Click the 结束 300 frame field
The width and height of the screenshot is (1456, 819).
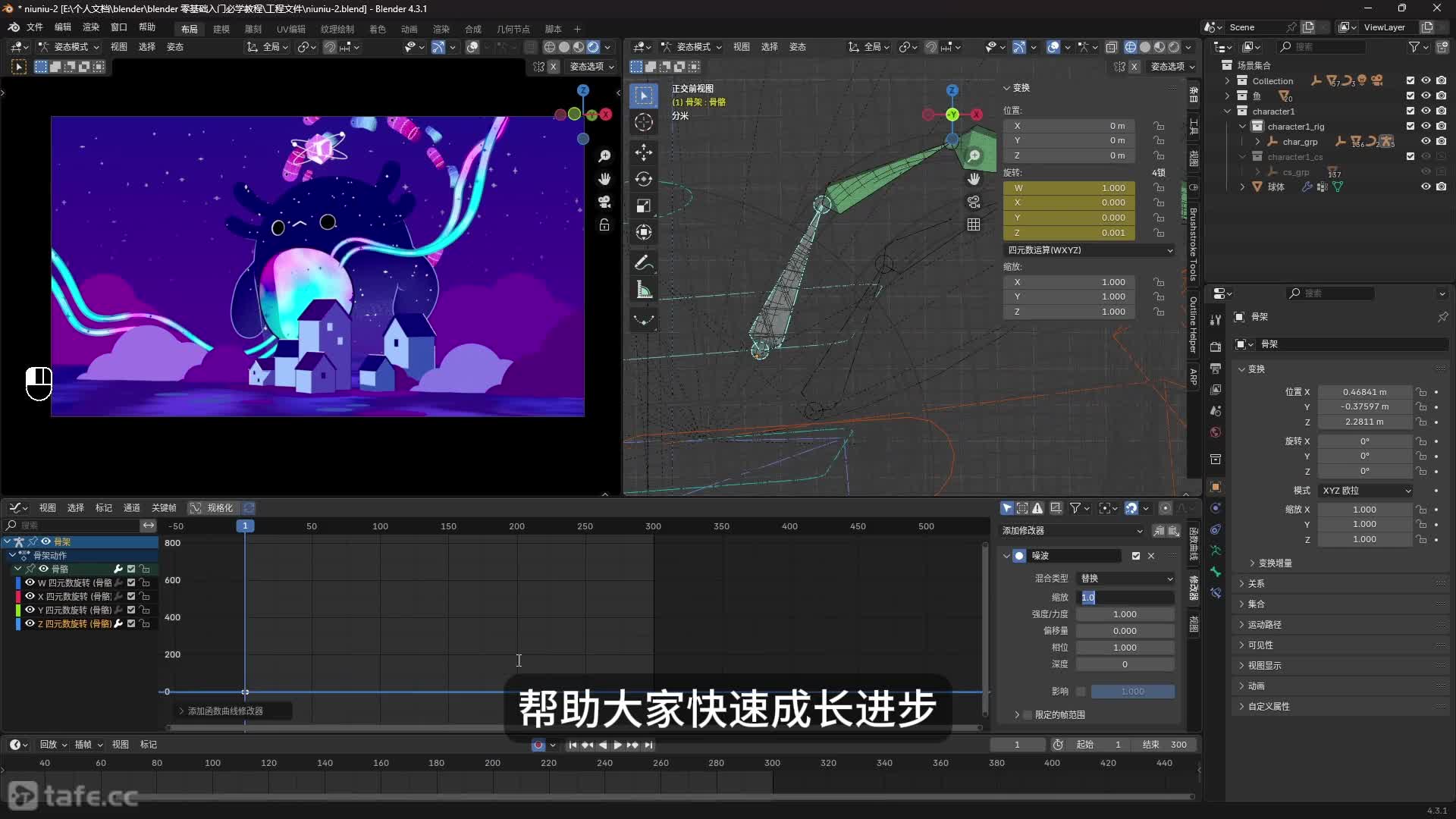tap(1164, 745)
